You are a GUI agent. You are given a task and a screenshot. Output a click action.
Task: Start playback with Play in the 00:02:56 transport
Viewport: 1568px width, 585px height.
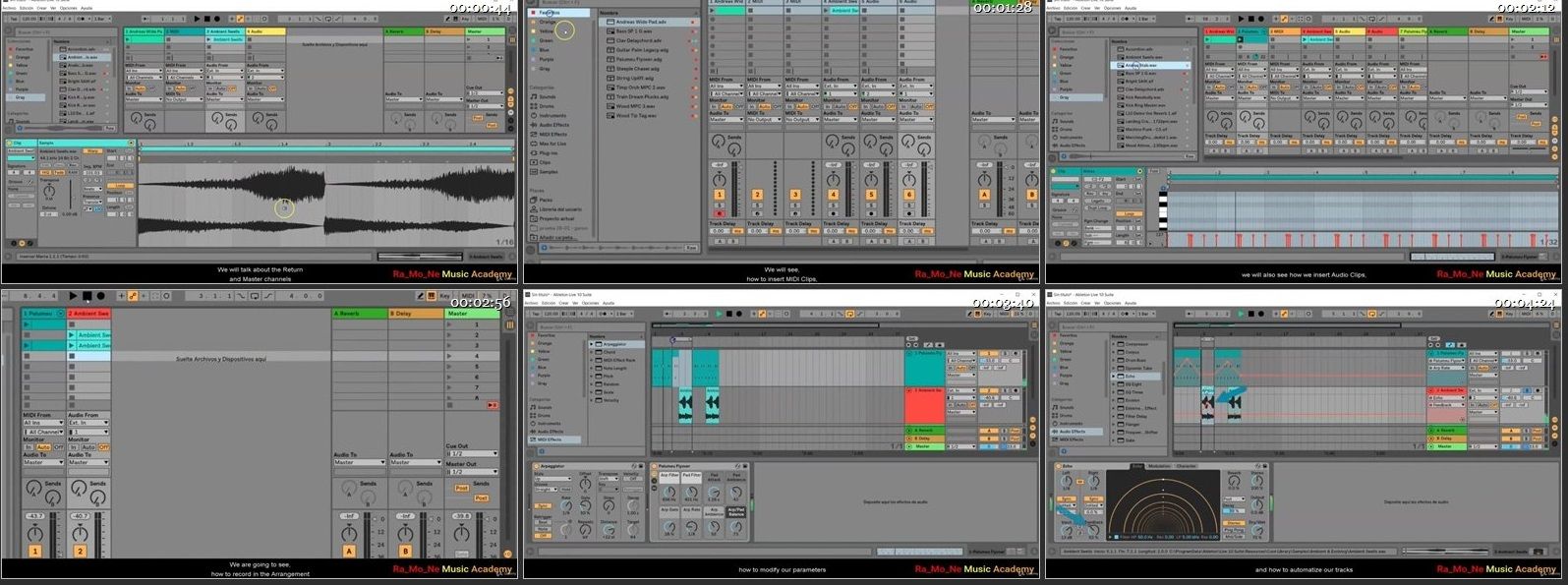(73, 296)
